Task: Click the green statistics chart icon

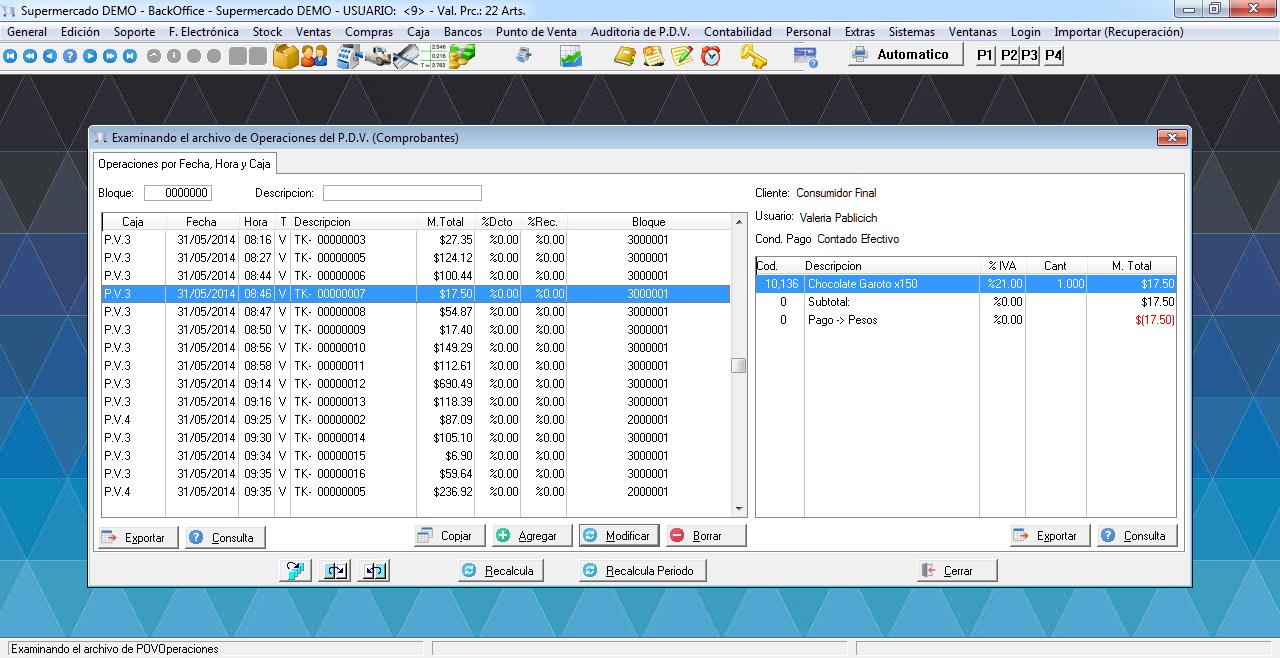Action: [571, 56]
